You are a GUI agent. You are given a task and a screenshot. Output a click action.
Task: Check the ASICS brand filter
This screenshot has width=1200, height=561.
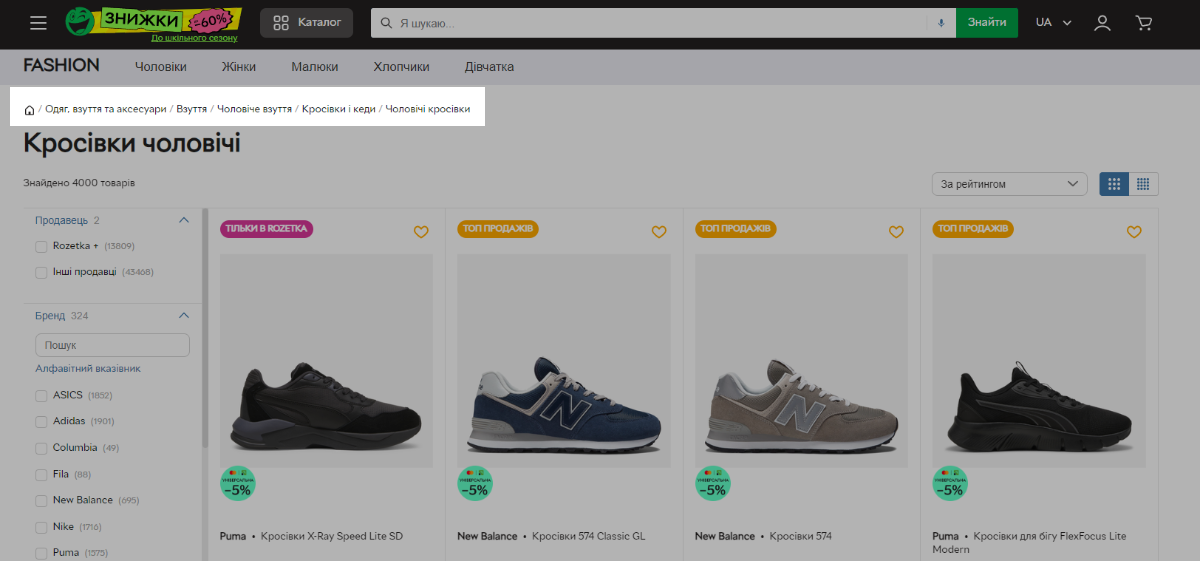point(41,395)
